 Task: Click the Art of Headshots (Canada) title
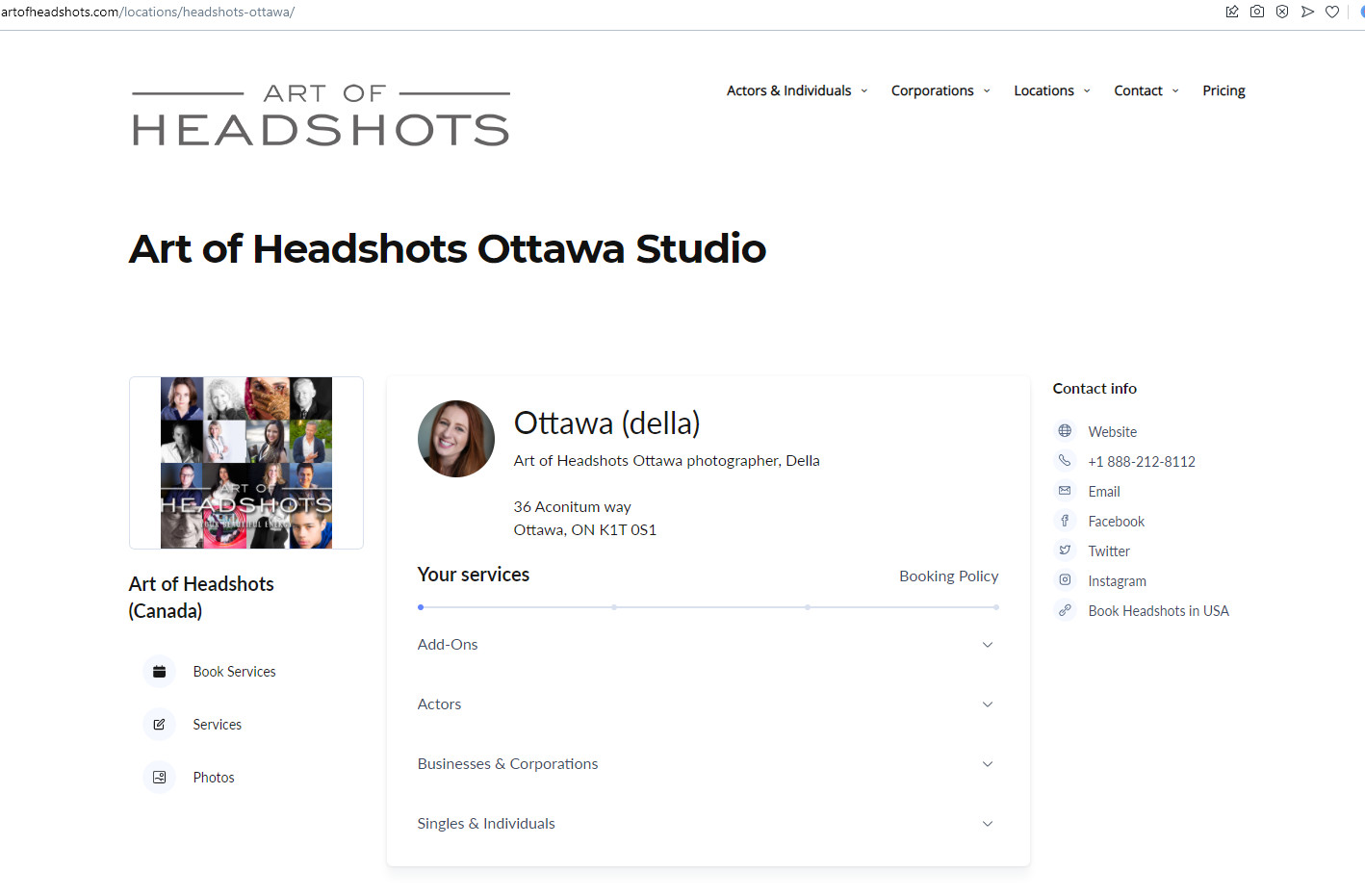pyautogui.click(x=201, y=598)
